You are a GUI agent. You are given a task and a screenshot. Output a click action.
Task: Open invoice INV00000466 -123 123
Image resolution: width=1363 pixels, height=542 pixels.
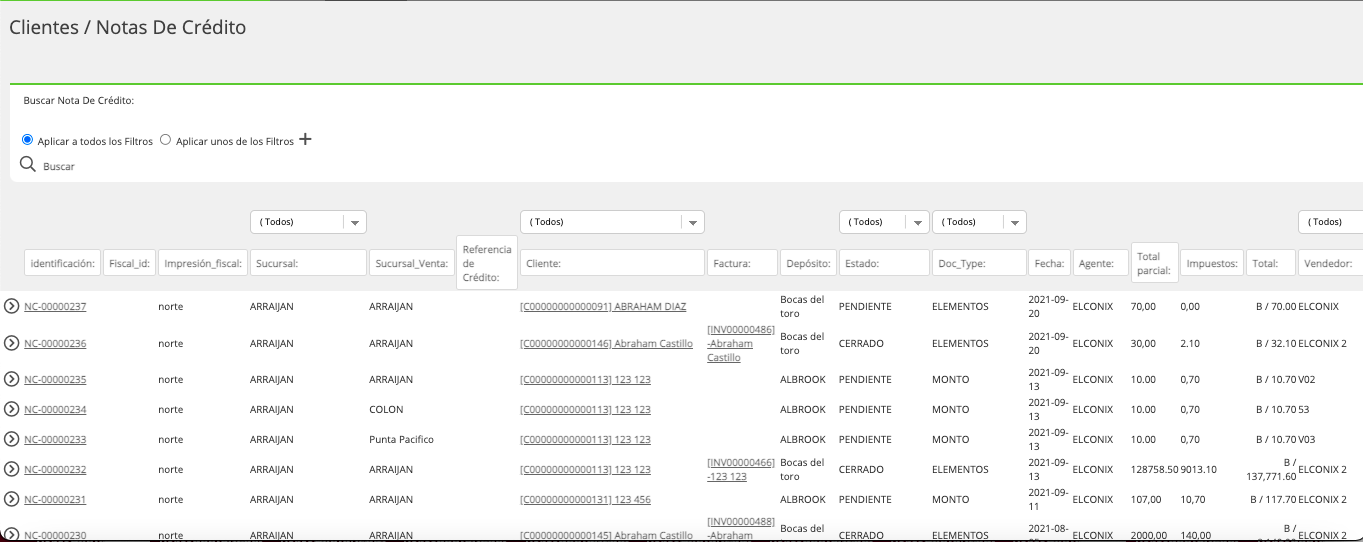click(741, 469)
